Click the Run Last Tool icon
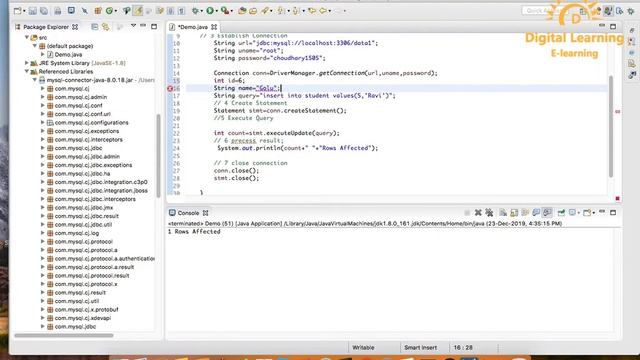The width and height of the screenshot is (640, 360). [224, 11]
